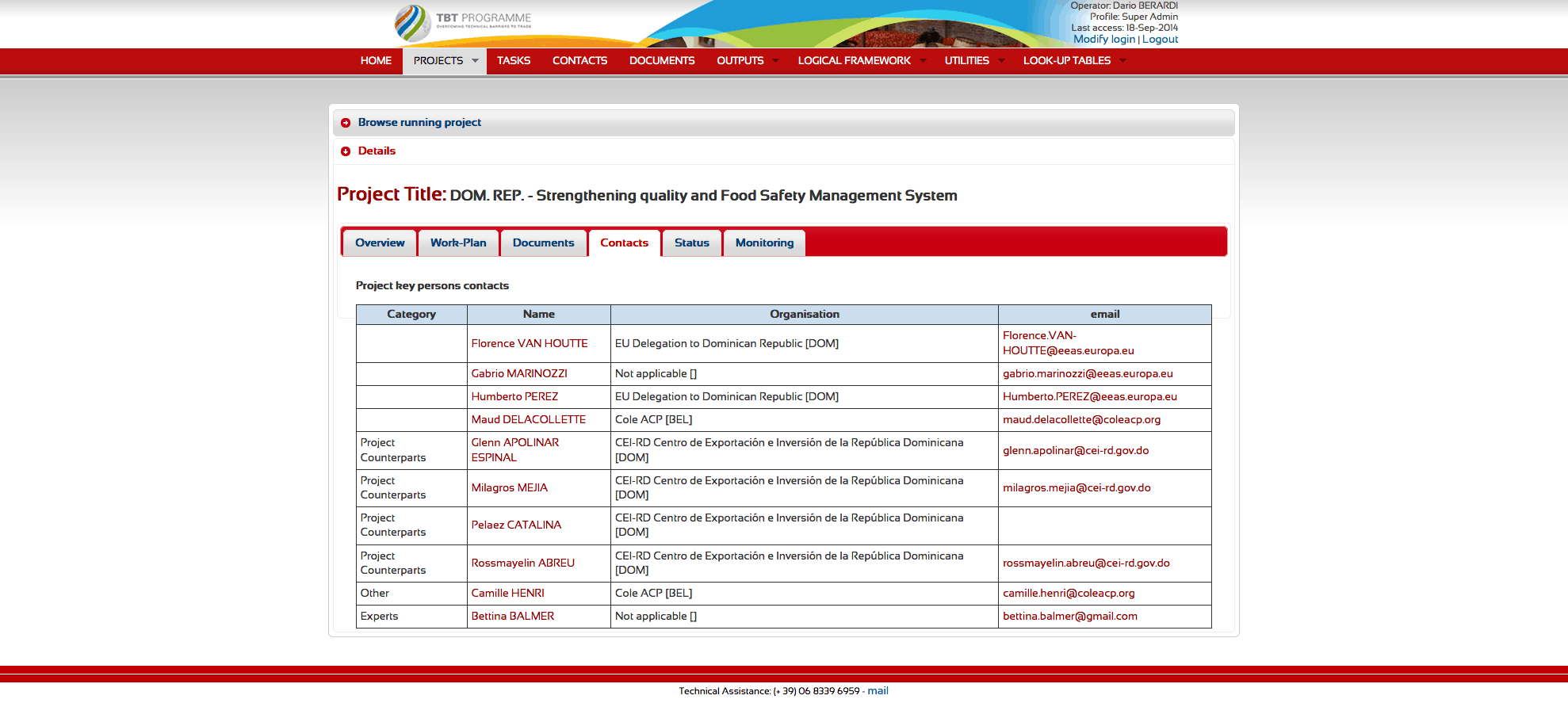Email Florence.VAN-HOUTTE@eeas.europa.eu
Image resolution: width=1568 pixels, height=703 pixels.
(x=1068, y=343)
